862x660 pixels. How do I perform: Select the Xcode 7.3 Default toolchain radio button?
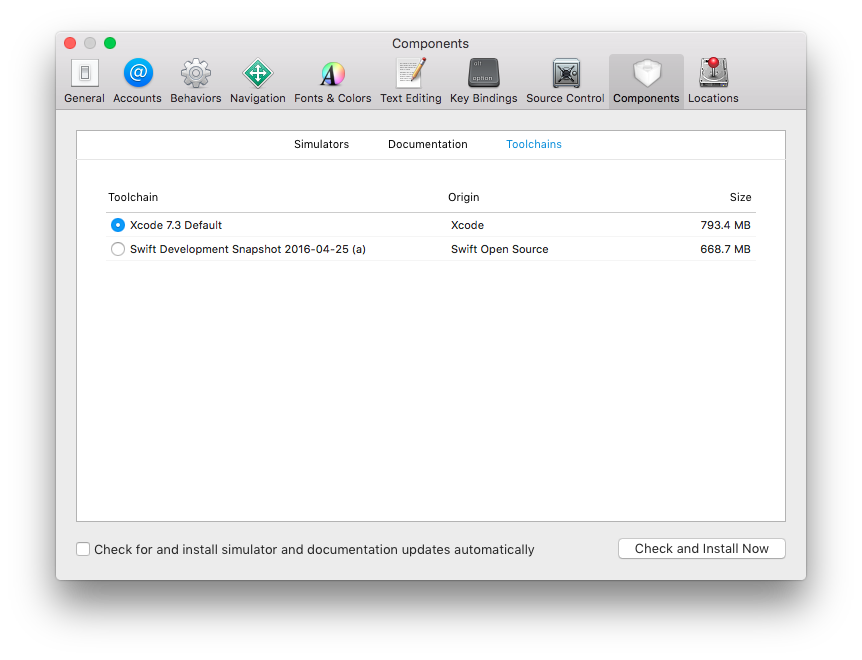coord(117,225)
